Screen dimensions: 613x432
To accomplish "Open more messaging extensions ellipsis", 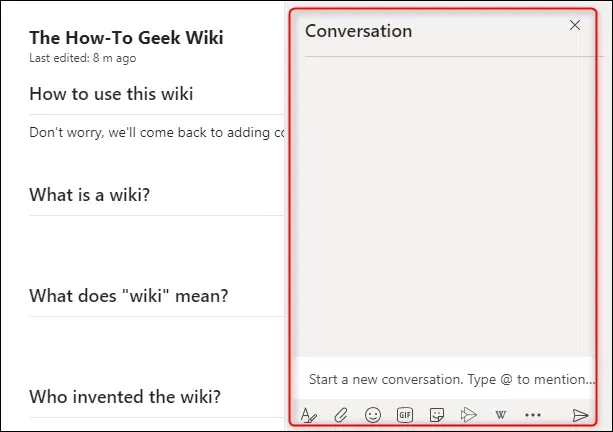I will click(x=533, y=415).
